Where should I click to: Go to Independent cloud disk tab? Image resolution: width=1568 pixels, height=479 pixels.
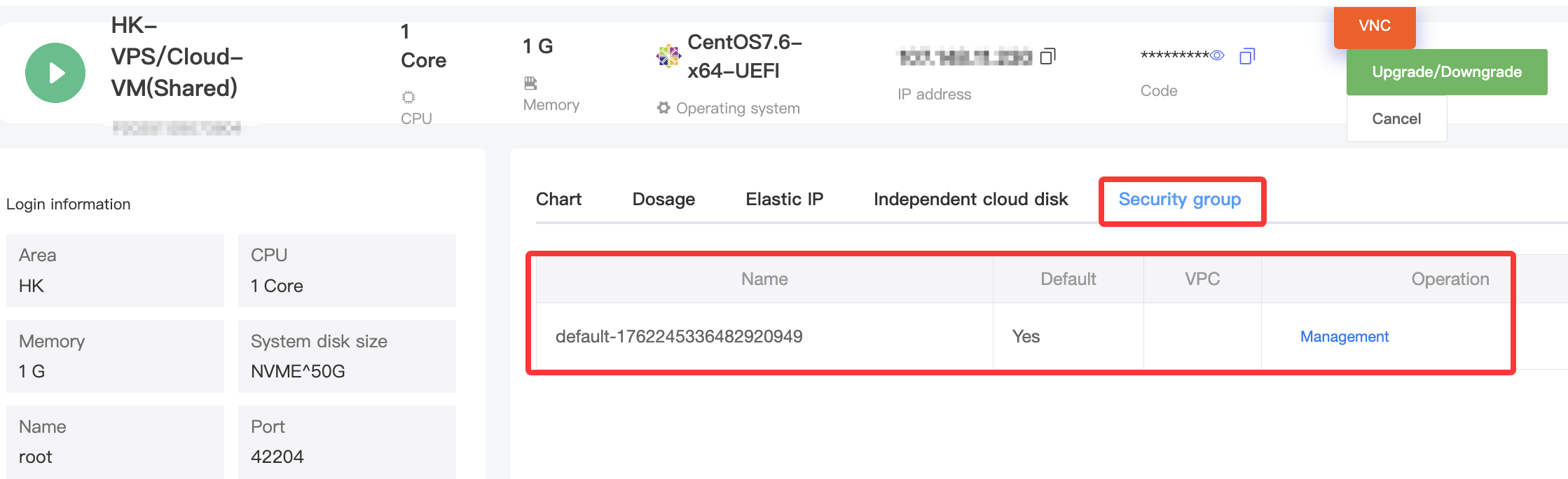(x=970, y=200)
